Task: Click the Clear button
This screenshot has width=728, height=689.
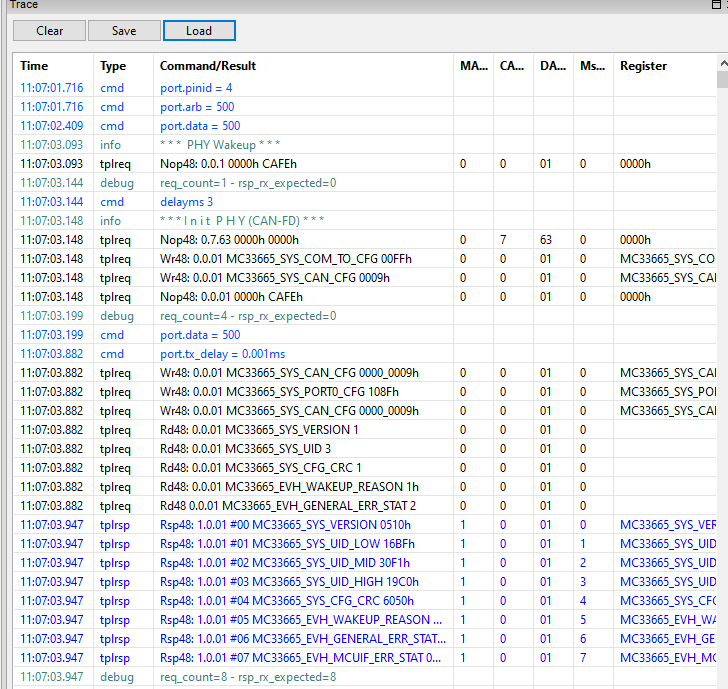Action: [49, 31]
